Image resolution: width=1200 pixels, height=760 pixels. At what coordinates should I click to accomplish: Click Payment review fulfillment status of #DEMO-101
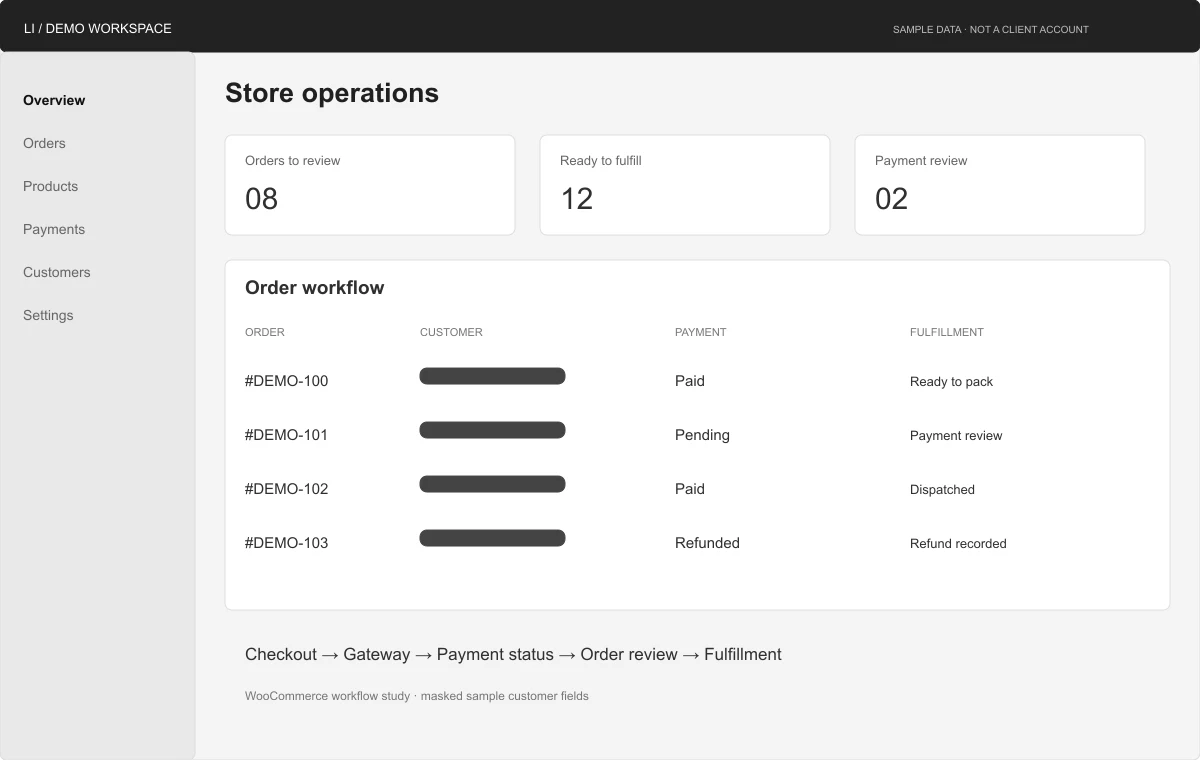click(956, 436)
